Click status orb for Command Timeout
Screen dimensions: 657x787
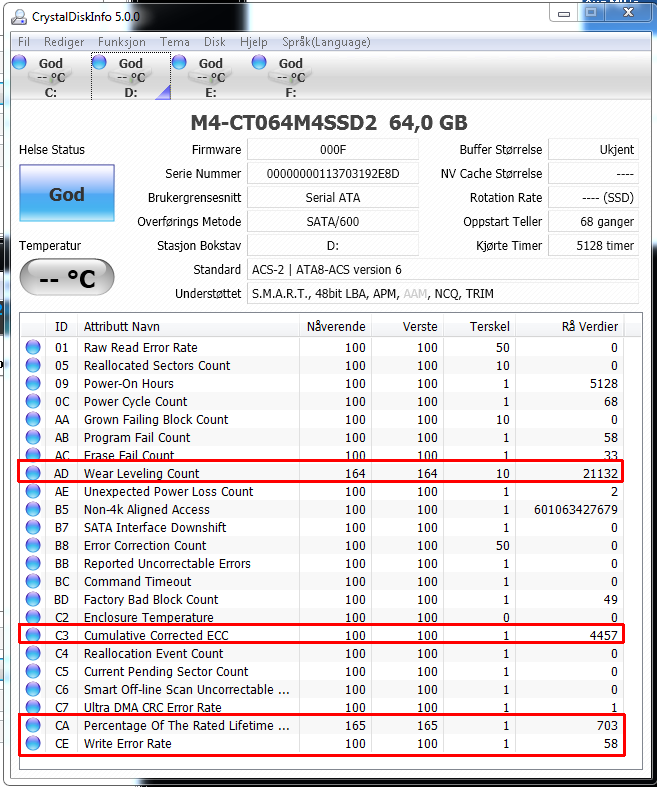[x=33, y=582]
